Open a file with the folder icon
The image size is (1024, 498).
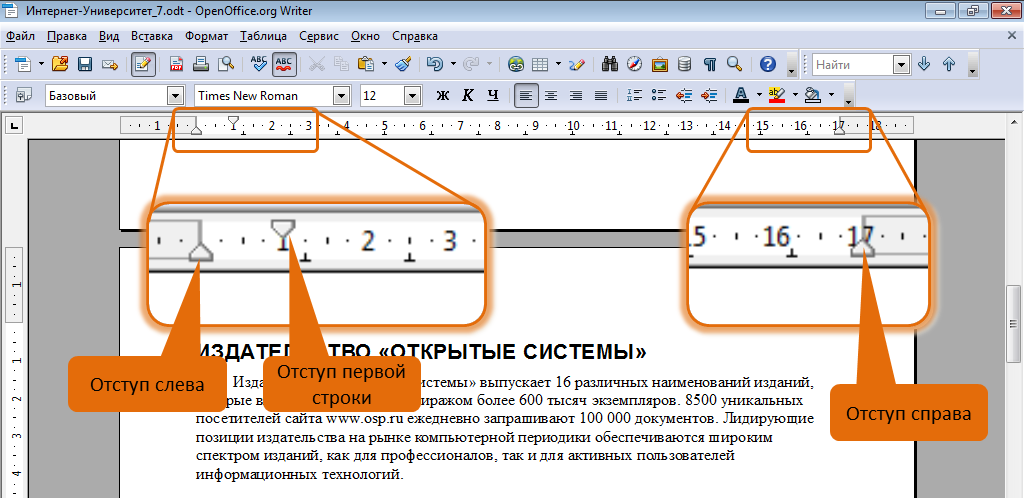pyautogui.click(x=59, y=64)
